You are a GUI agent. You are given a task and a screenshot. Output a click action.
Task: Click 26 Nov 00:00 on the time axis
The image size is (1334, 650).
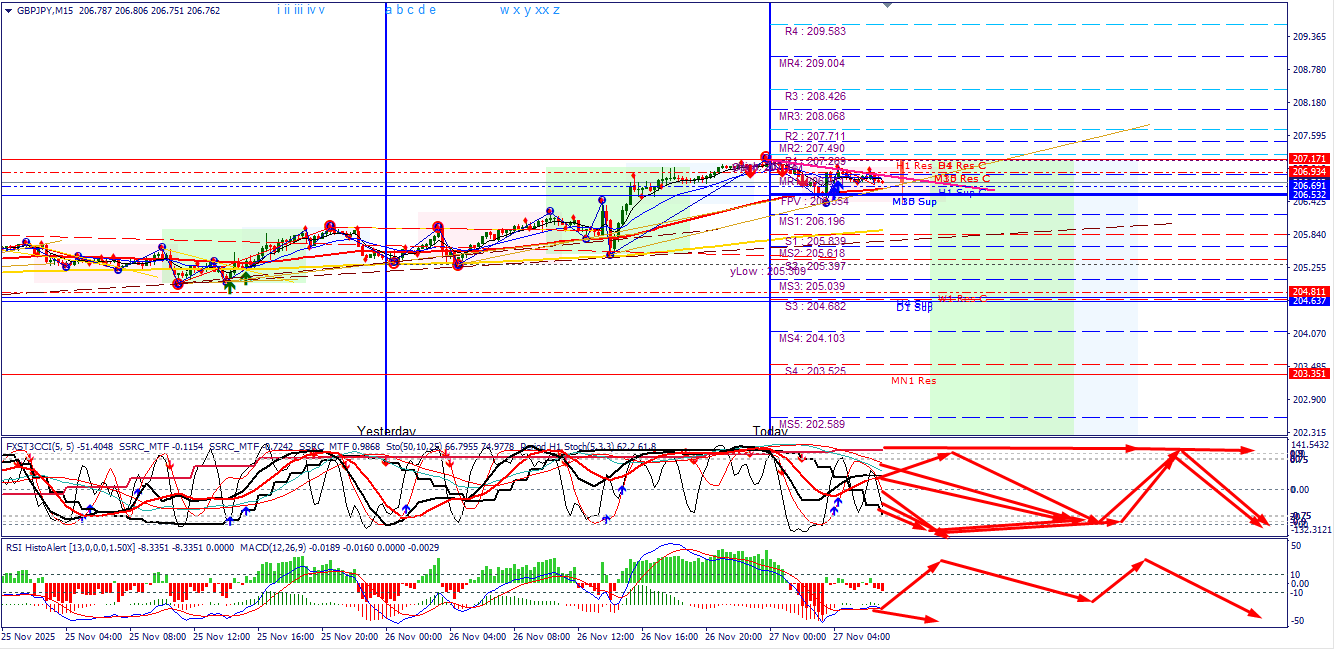(x=413, y=636)
